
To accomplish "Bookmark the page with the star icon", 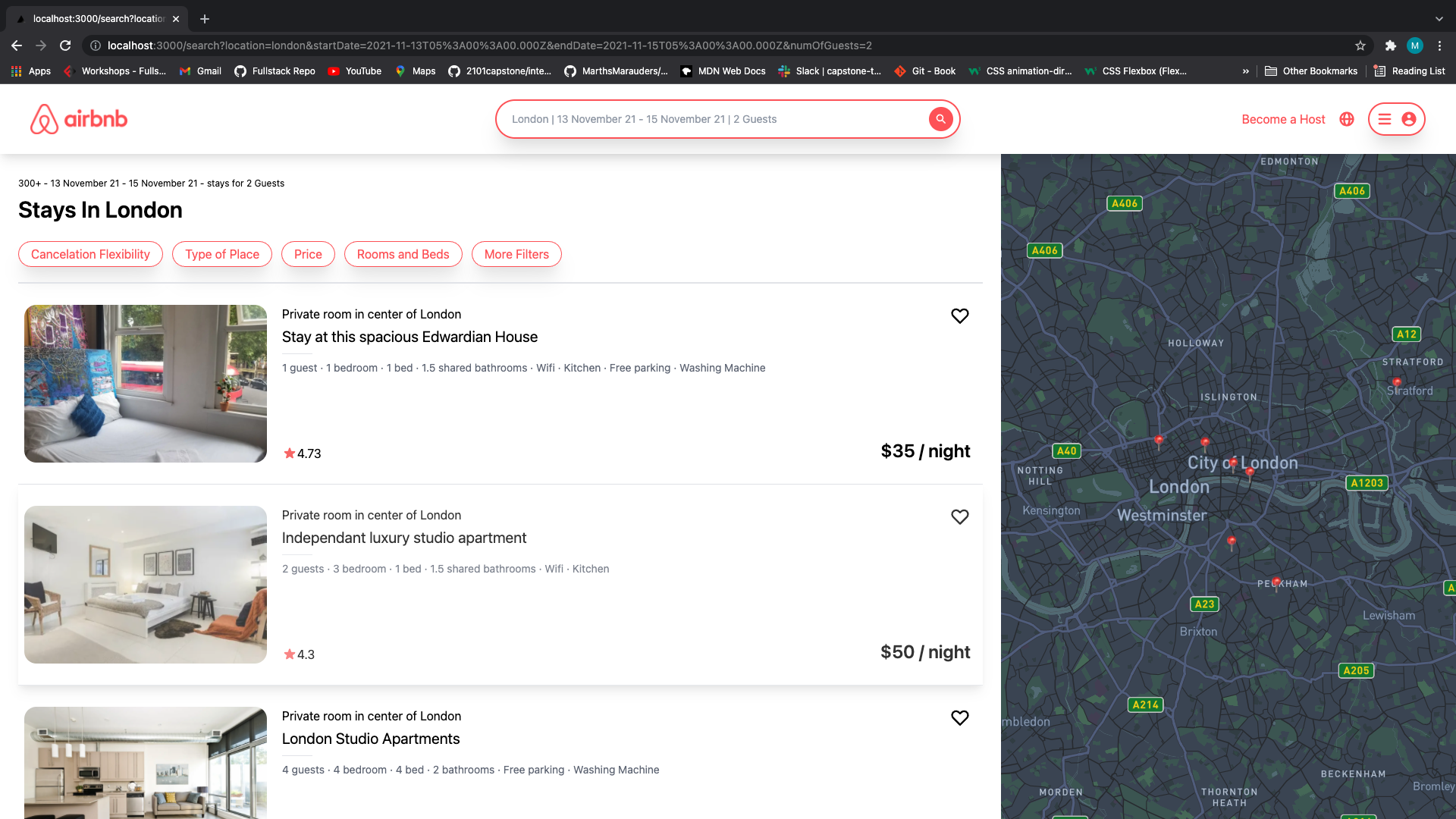I will click(x=1359, y=45).
